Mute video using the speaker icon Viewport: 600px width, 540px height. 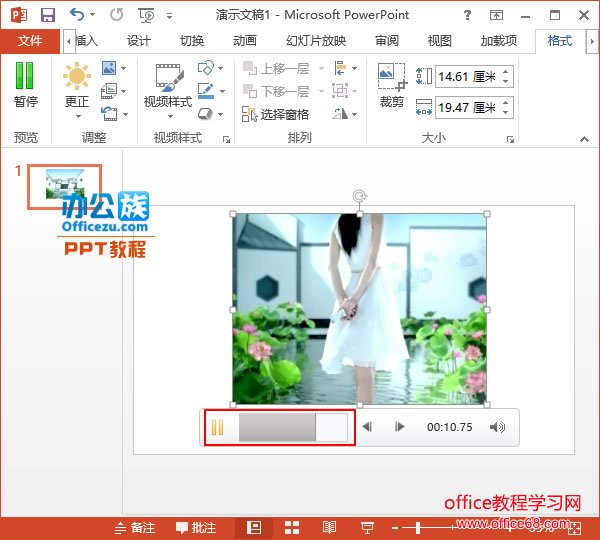pos(497,427)
